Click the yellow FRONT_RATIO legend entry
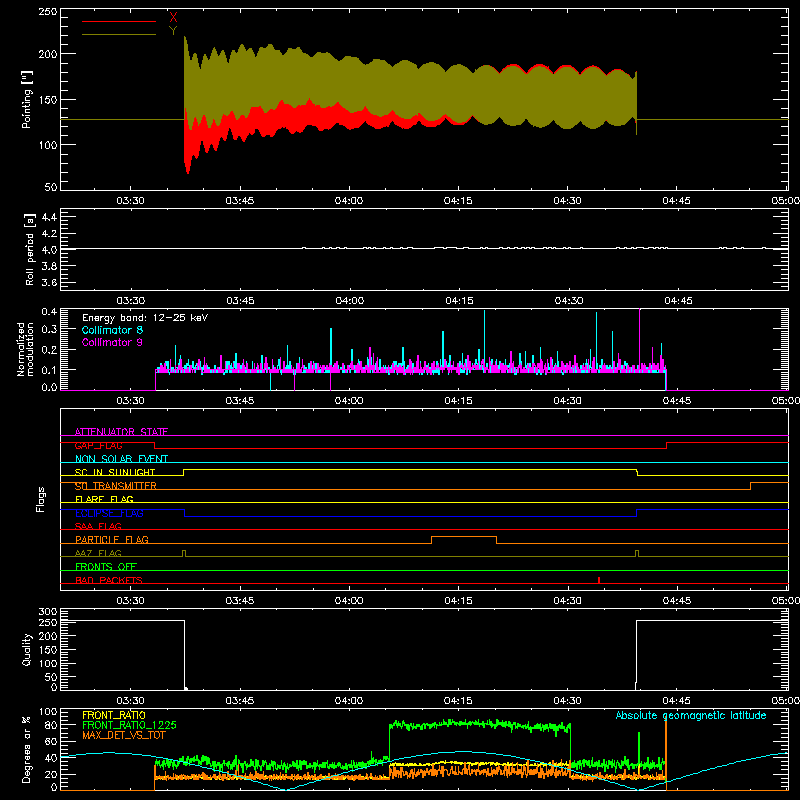This screenshot has height=800, width=800. (114, 715)
